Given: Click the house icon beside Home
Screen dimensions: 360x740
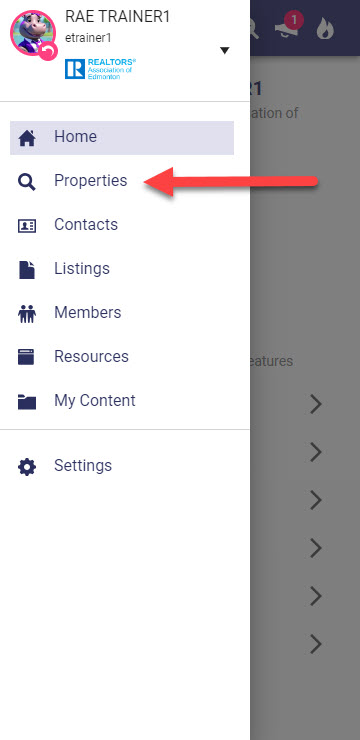Looking at the screenshot, I should click(27, 138).
